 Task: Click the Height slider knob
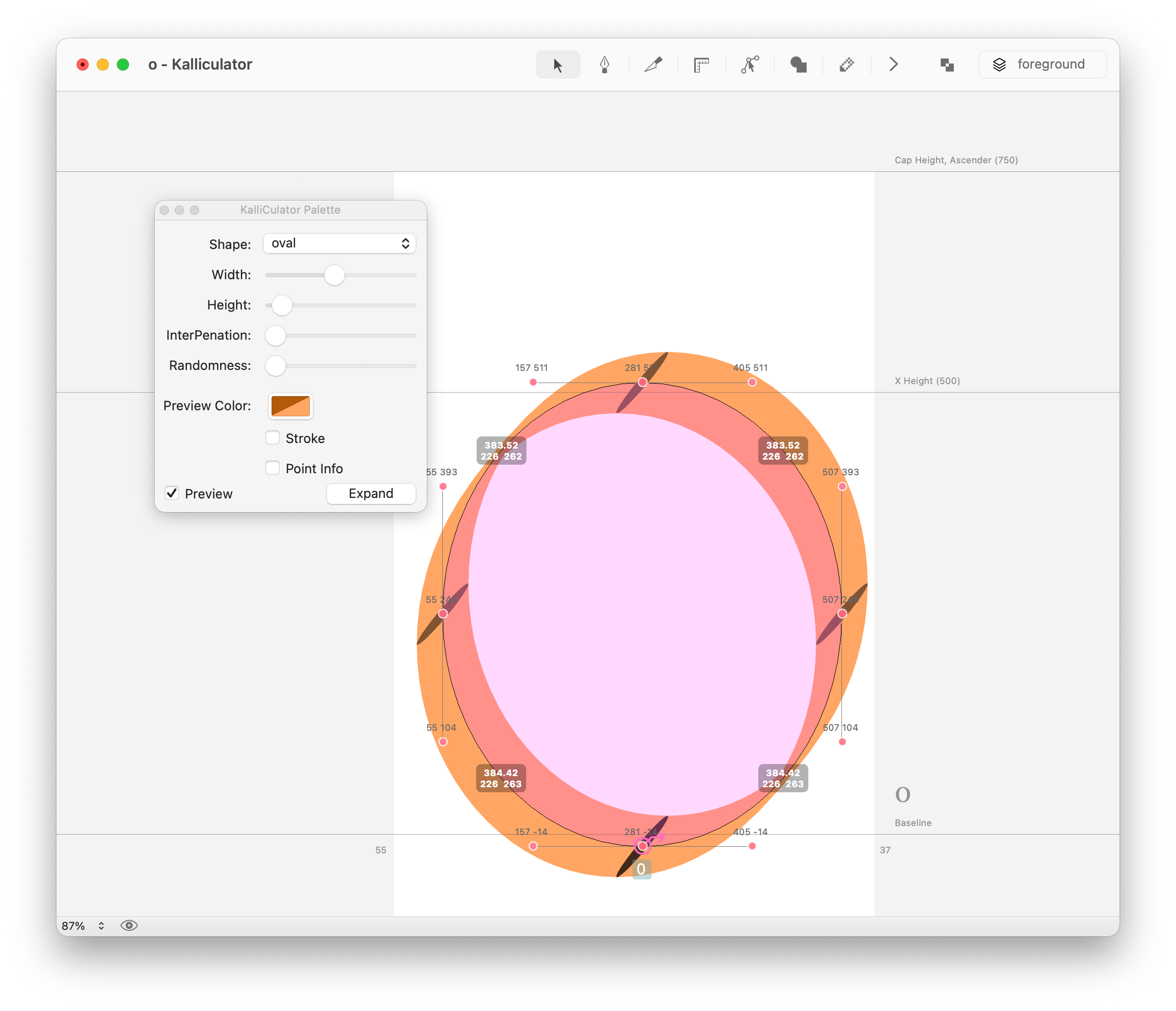tap(282, 305)
